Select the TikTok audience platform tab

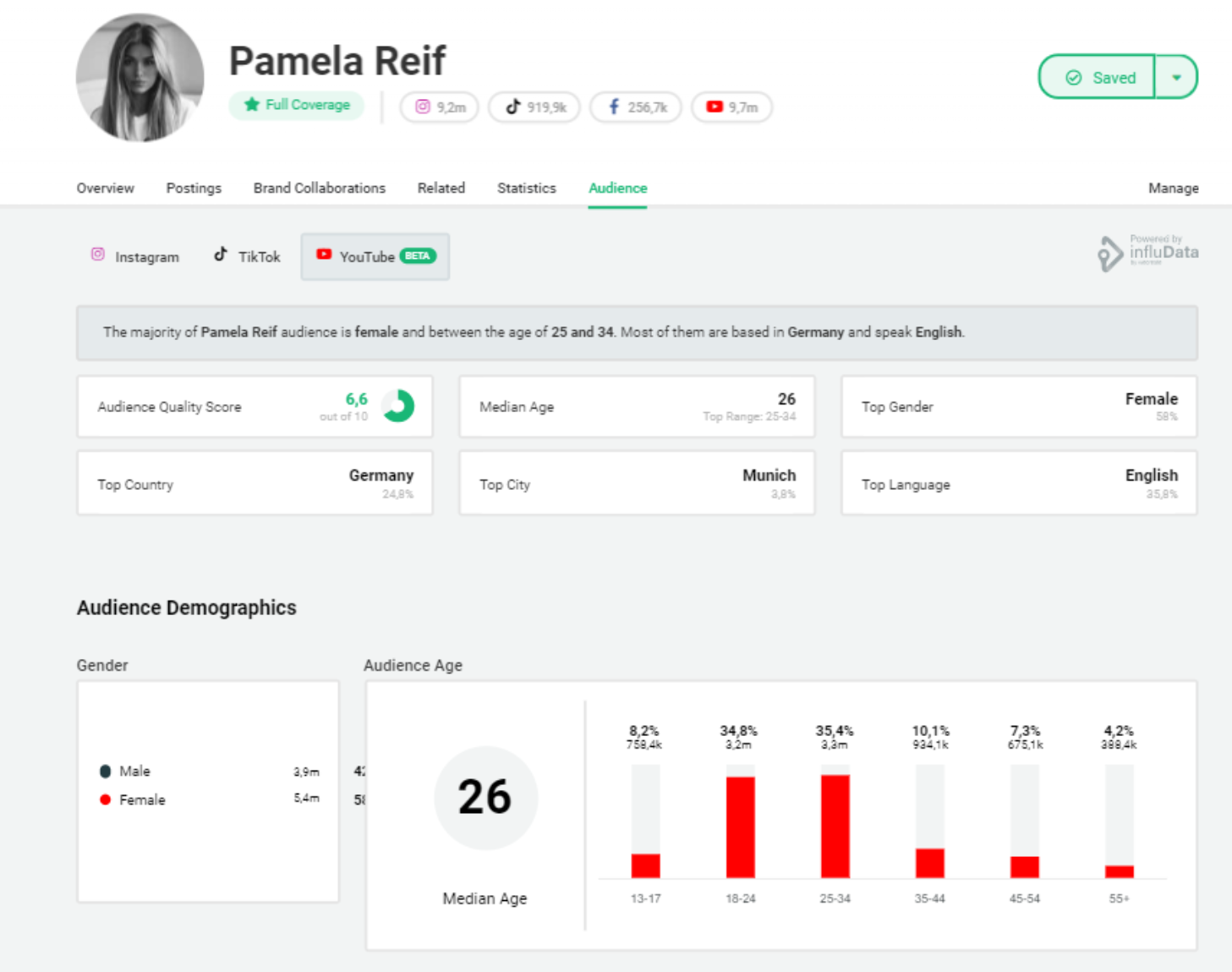[x=247, y=256]
